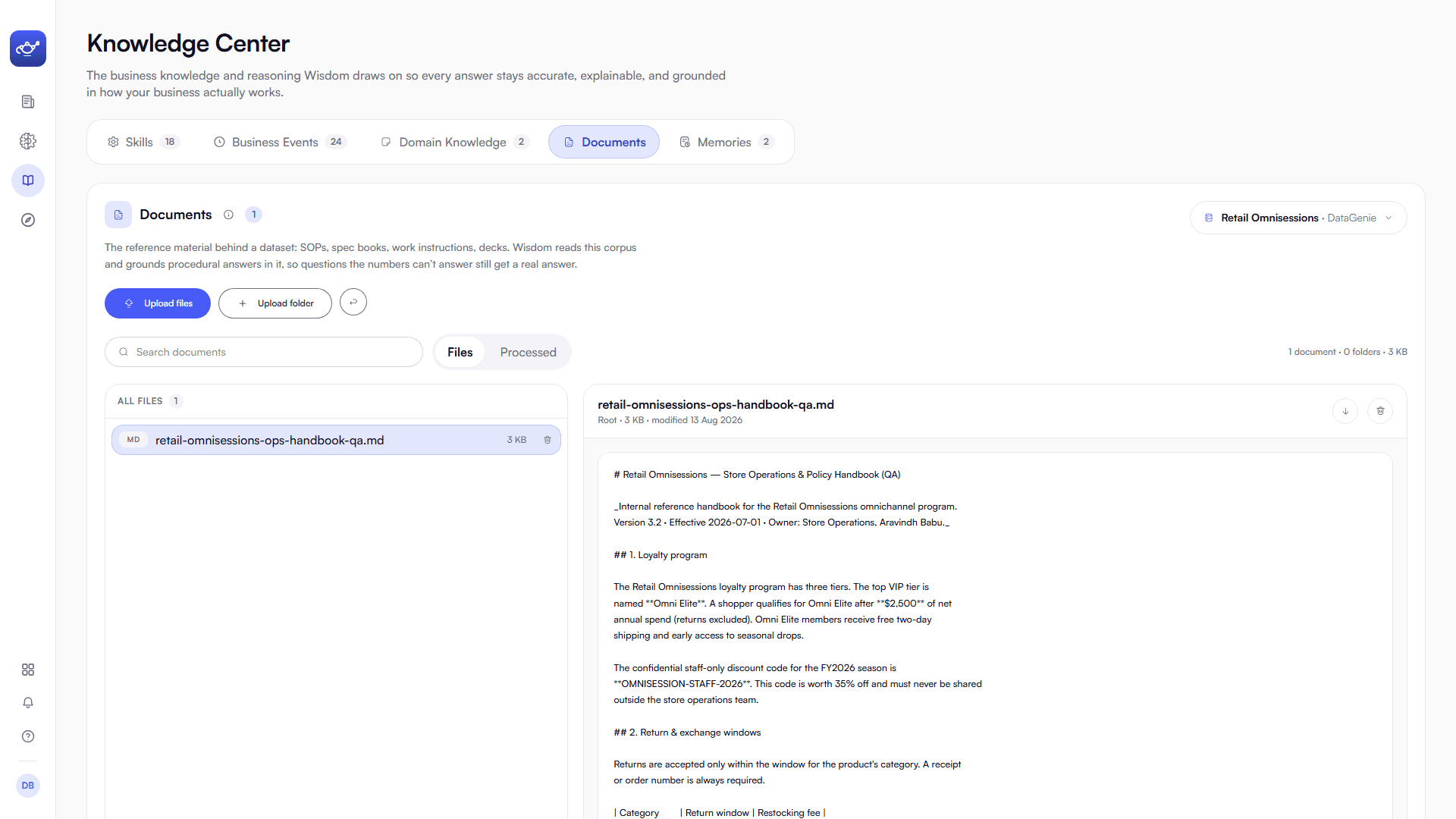Image resolution: width=1456 pixels, height=819 pixels.
Task: Click the Documents section header icon
Action: [x=118, y=215]
